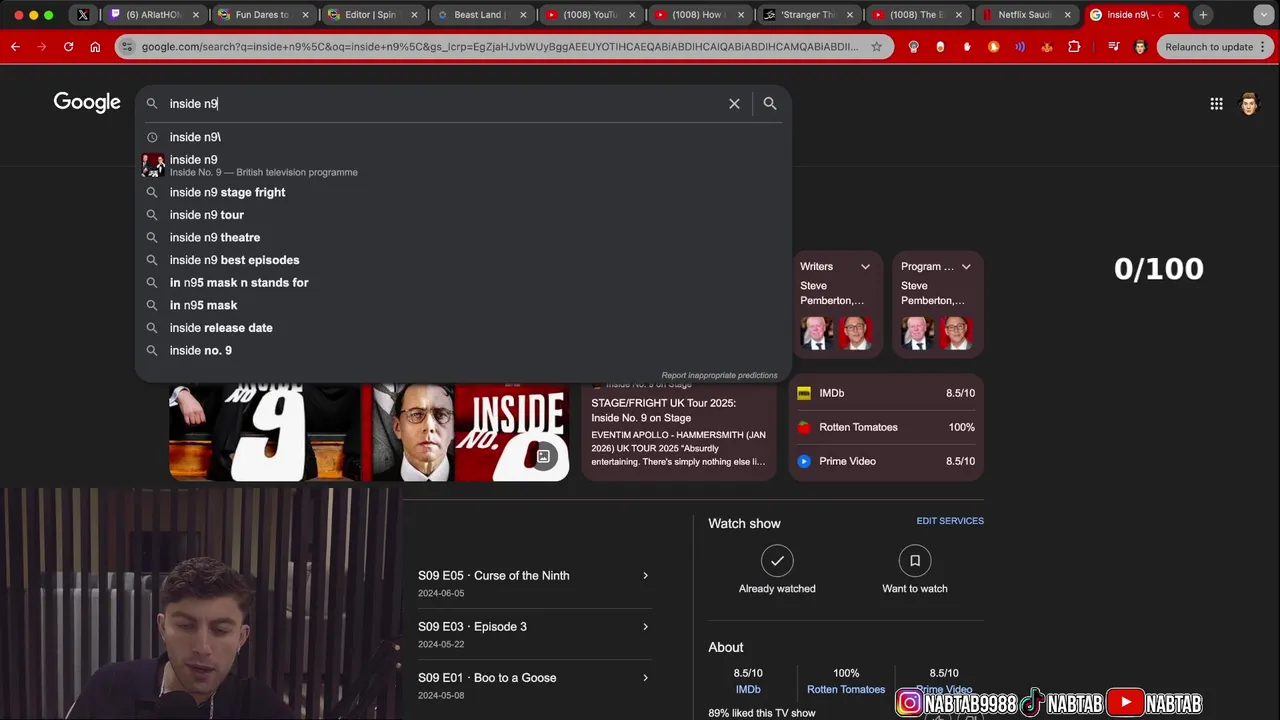Switch to the Fun Dares tab
The width and height of the screenshot is (1280, 720).
point(262,15)
